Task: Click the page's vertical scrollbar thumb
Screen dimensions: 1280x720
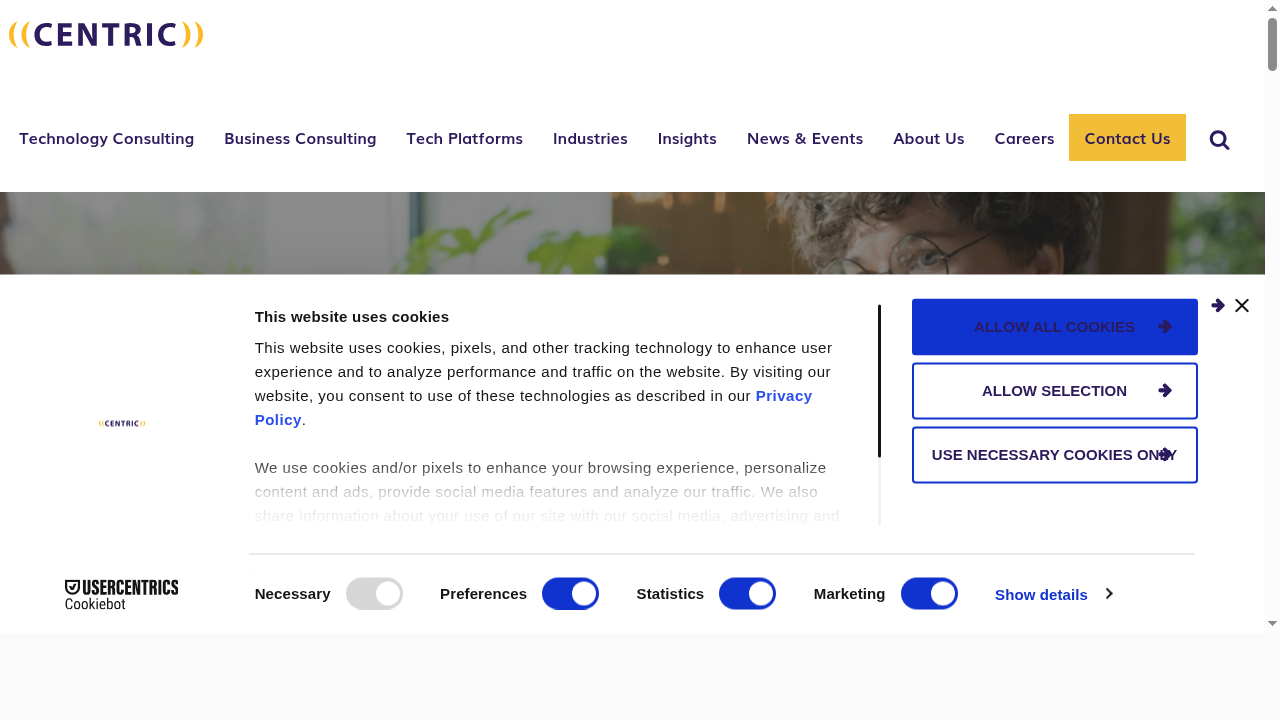Action: tap(1273, 44)
